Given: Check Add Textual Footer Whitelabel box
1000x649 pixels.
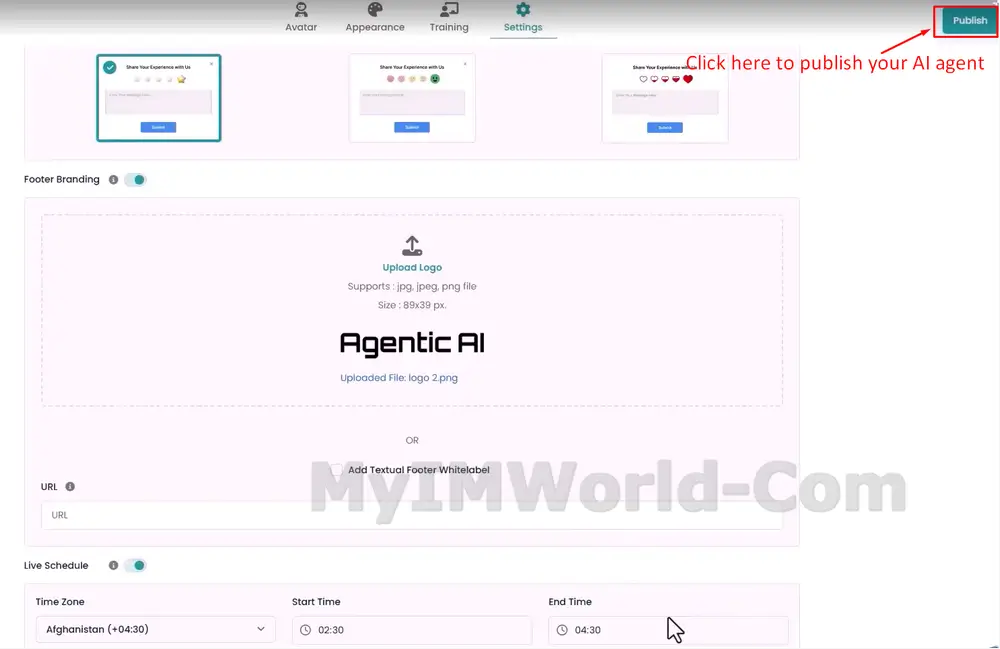Looking at the screenshot, I should pos(336,470).
